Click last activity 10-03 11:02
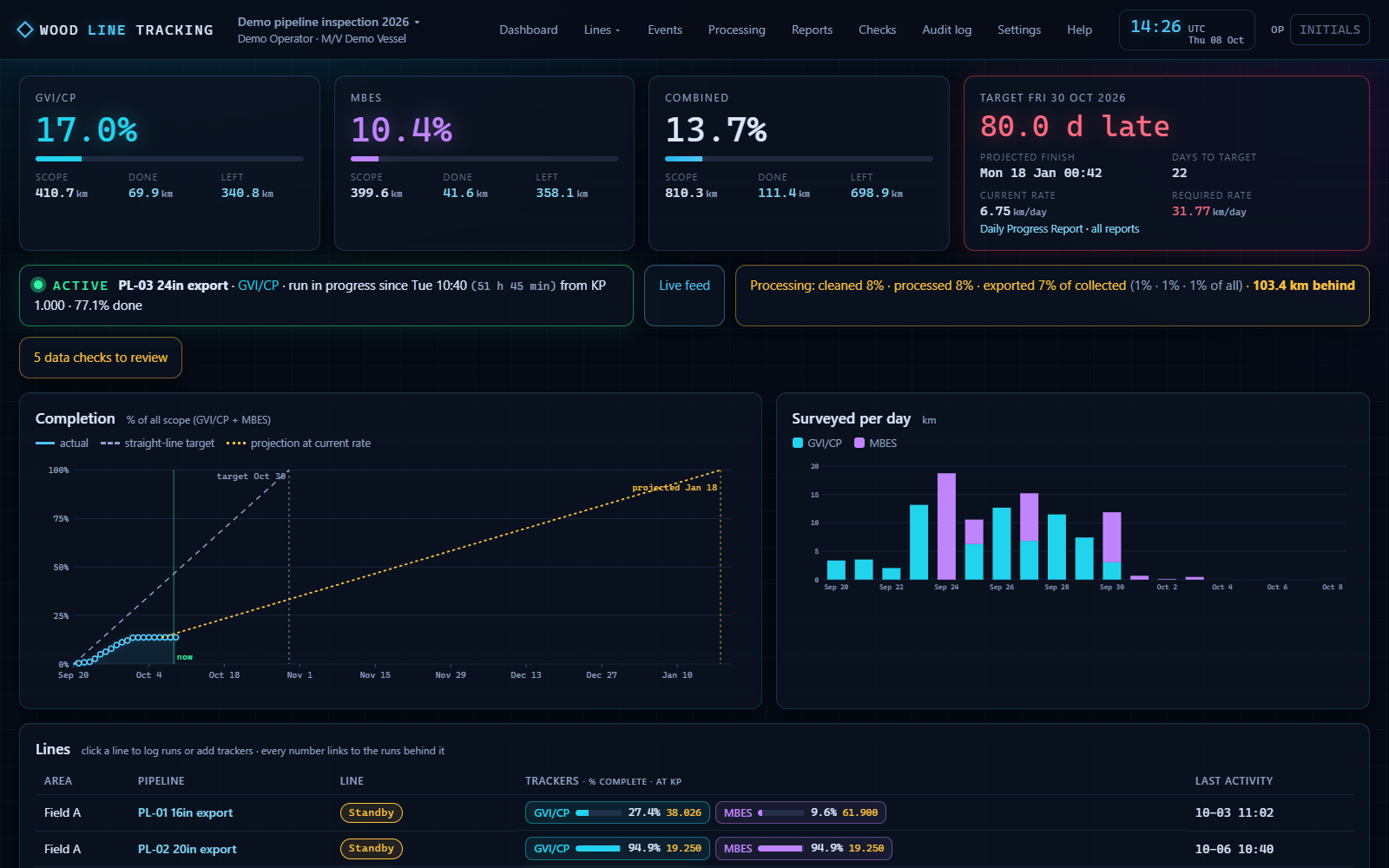 [1234, 812]
